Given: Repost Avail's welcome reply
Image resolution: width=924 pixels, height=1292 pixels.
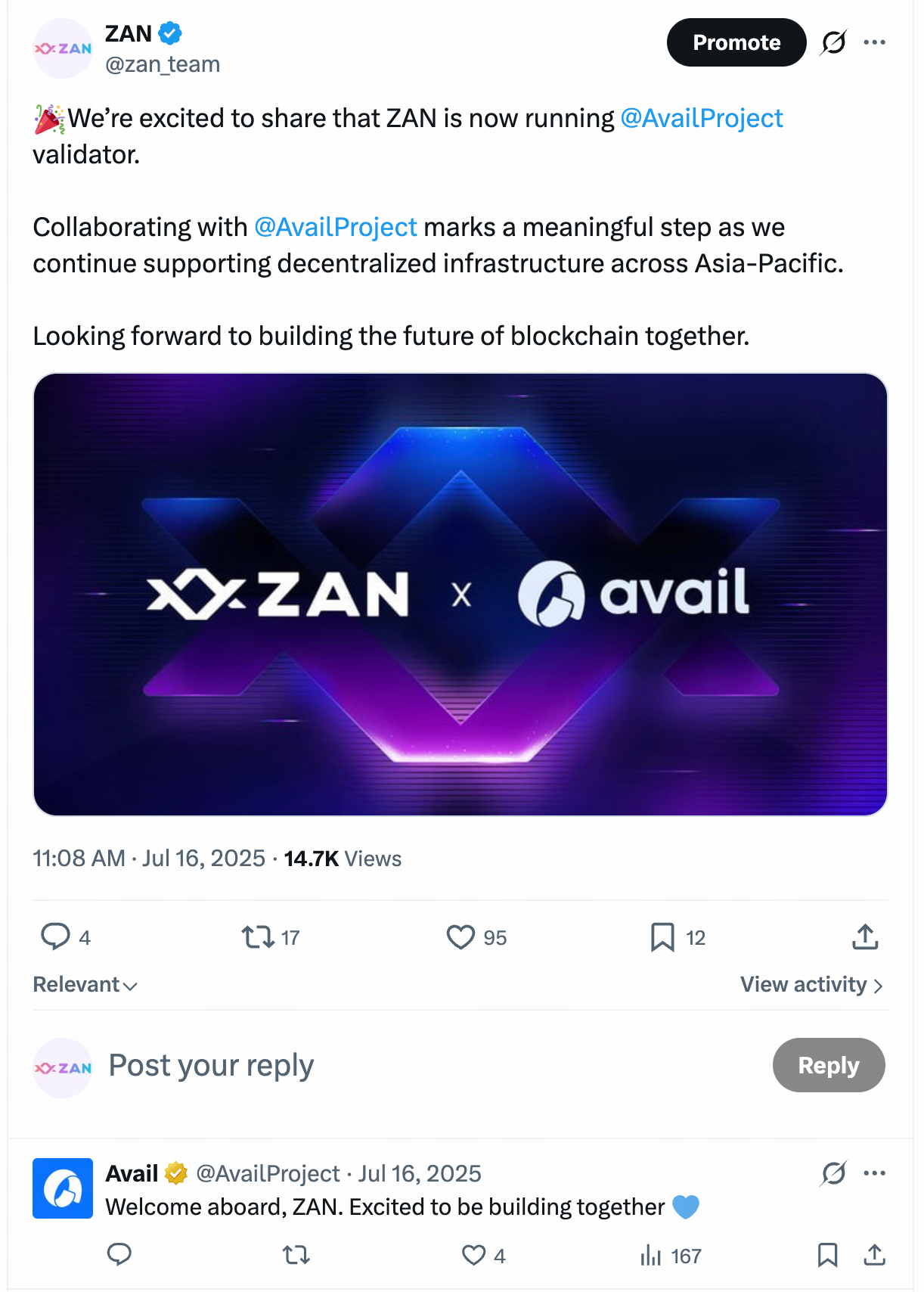Looking at the screenshot, I should (x=296, y=1256).
